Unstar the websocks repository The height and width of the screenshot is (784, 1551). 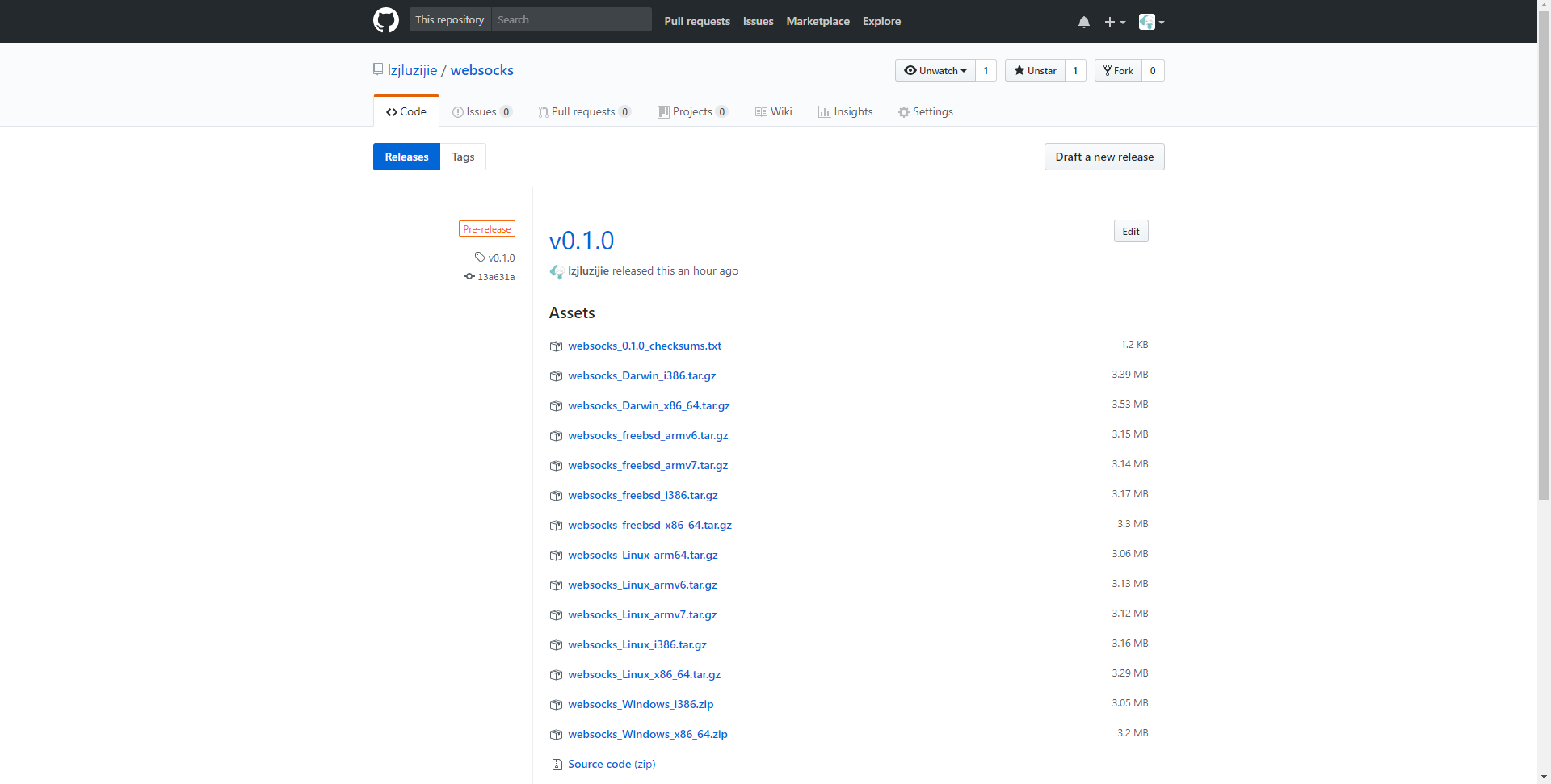1035,70
